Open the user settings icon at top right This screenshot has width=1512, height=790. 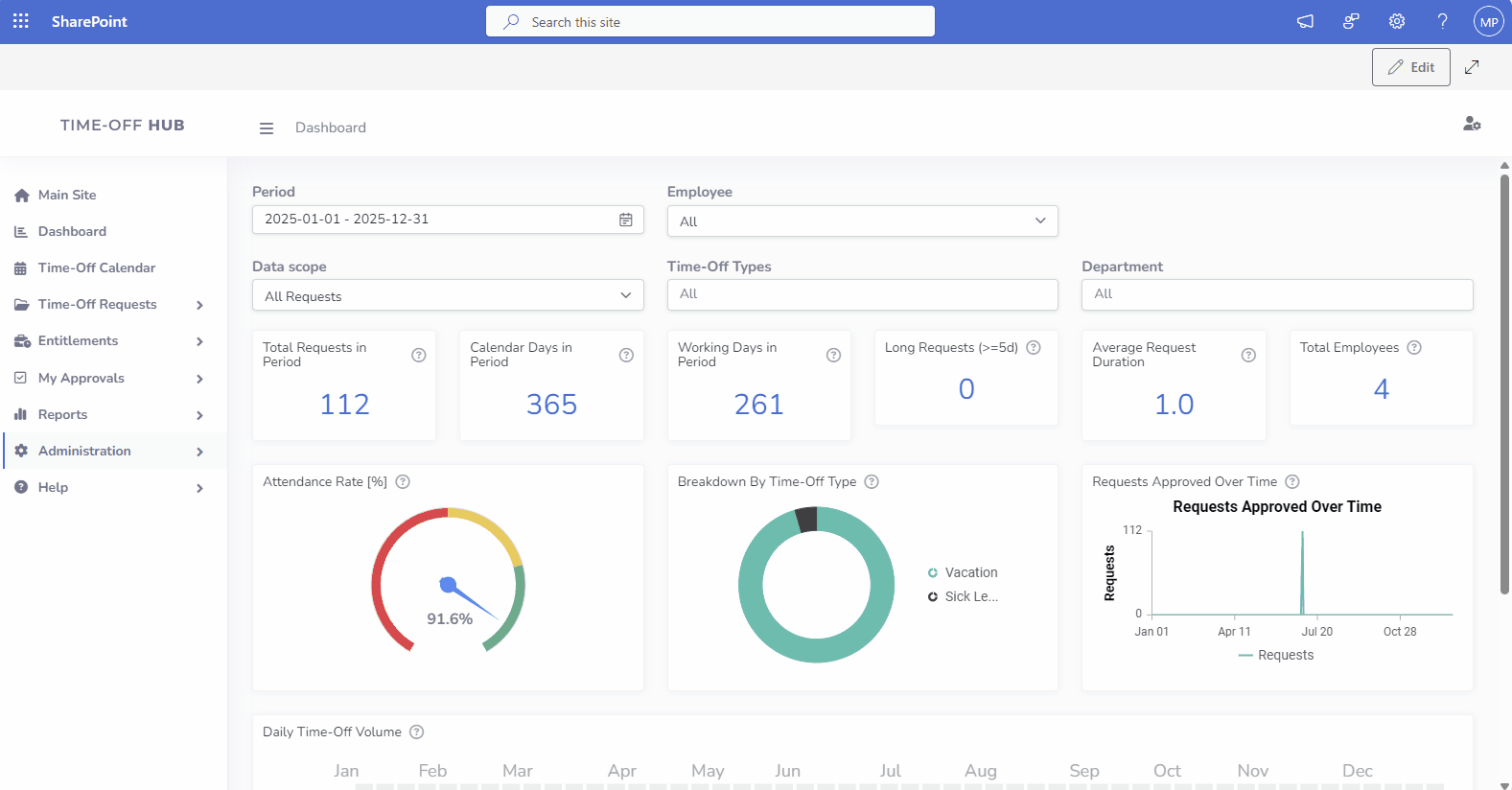coord(1472,125)
